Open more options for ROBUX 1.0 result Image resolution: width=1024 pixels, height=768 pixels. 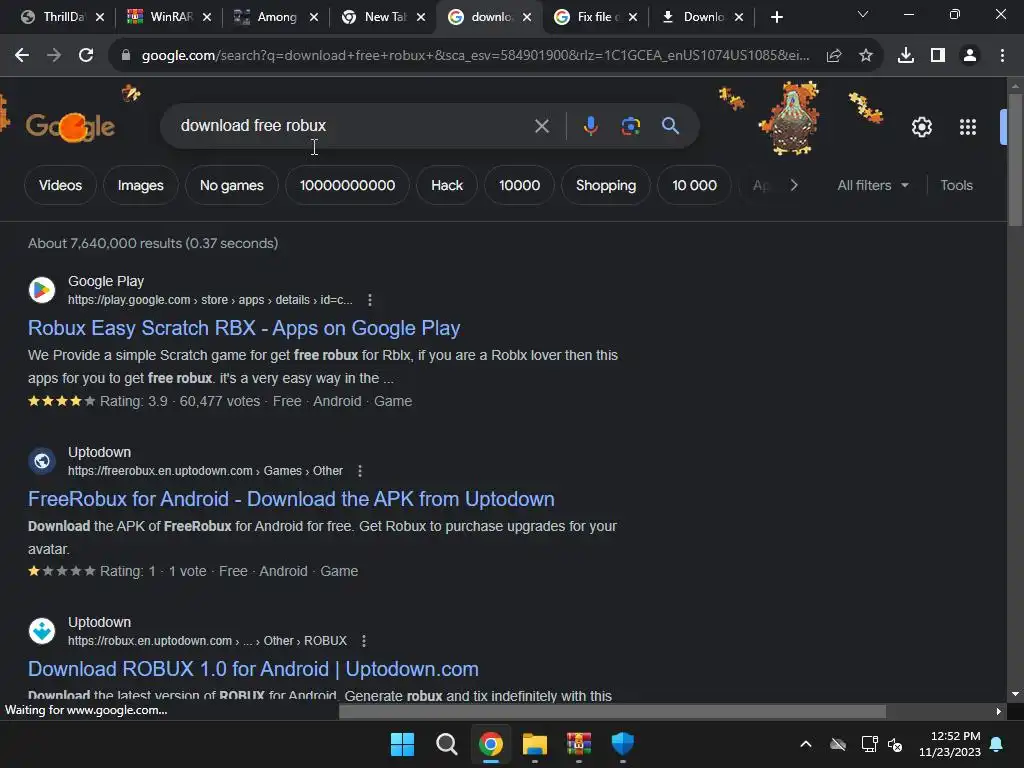click(x=364, y=641)
